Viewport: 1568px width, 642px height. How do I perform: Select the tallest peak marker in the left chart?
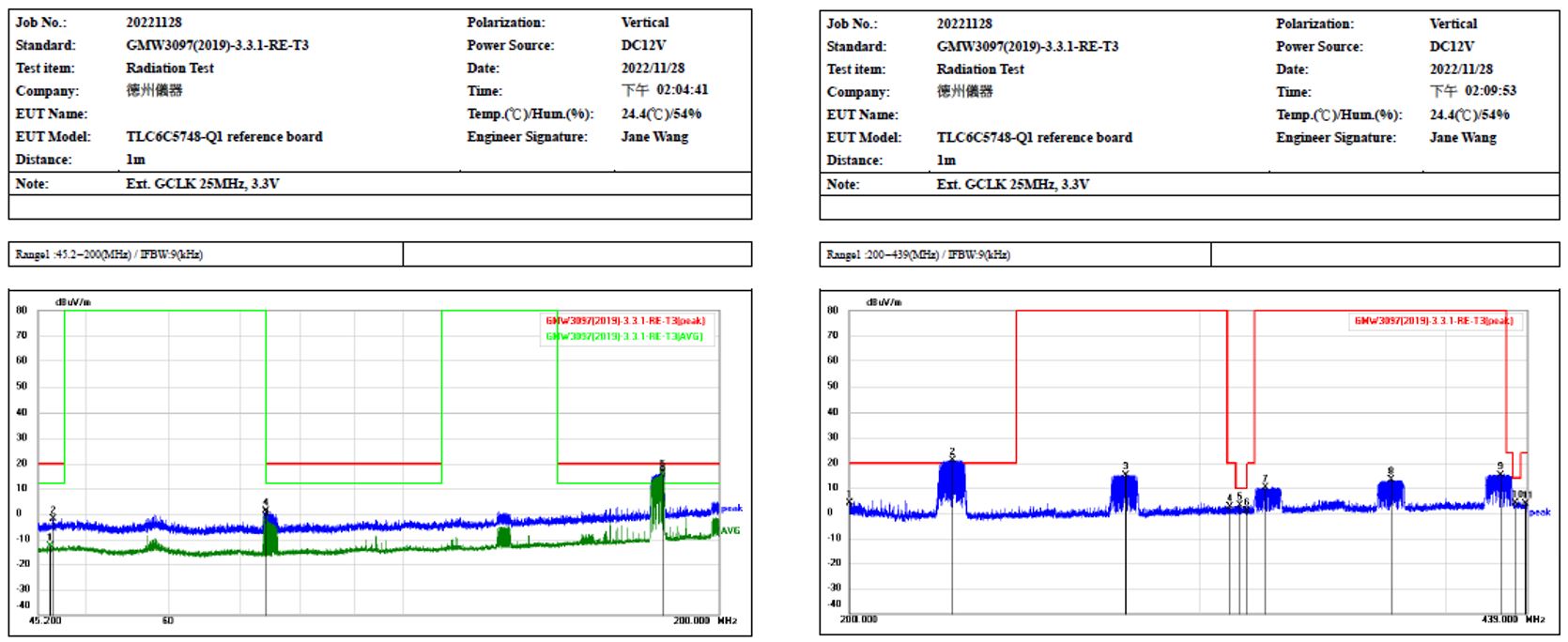(662, 466)
